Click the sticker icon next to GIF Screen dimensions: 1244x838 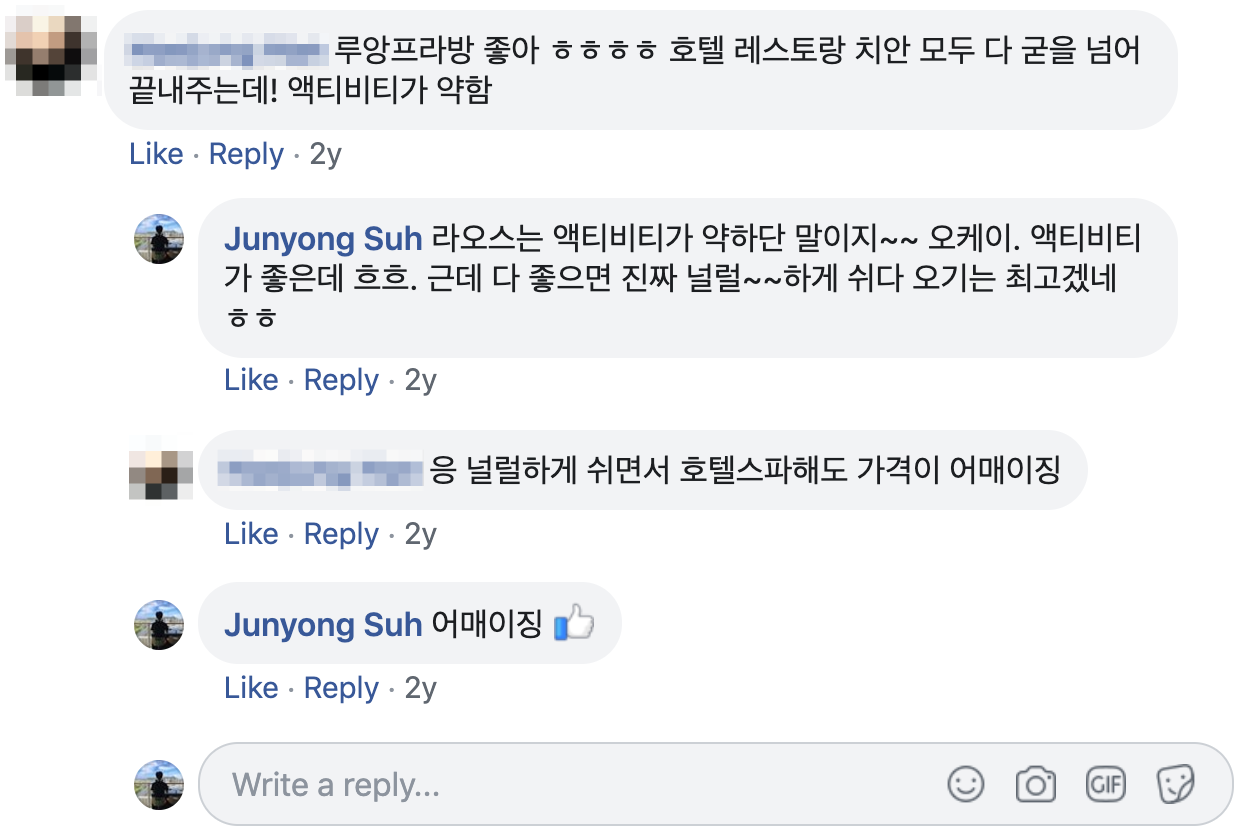1177,785
